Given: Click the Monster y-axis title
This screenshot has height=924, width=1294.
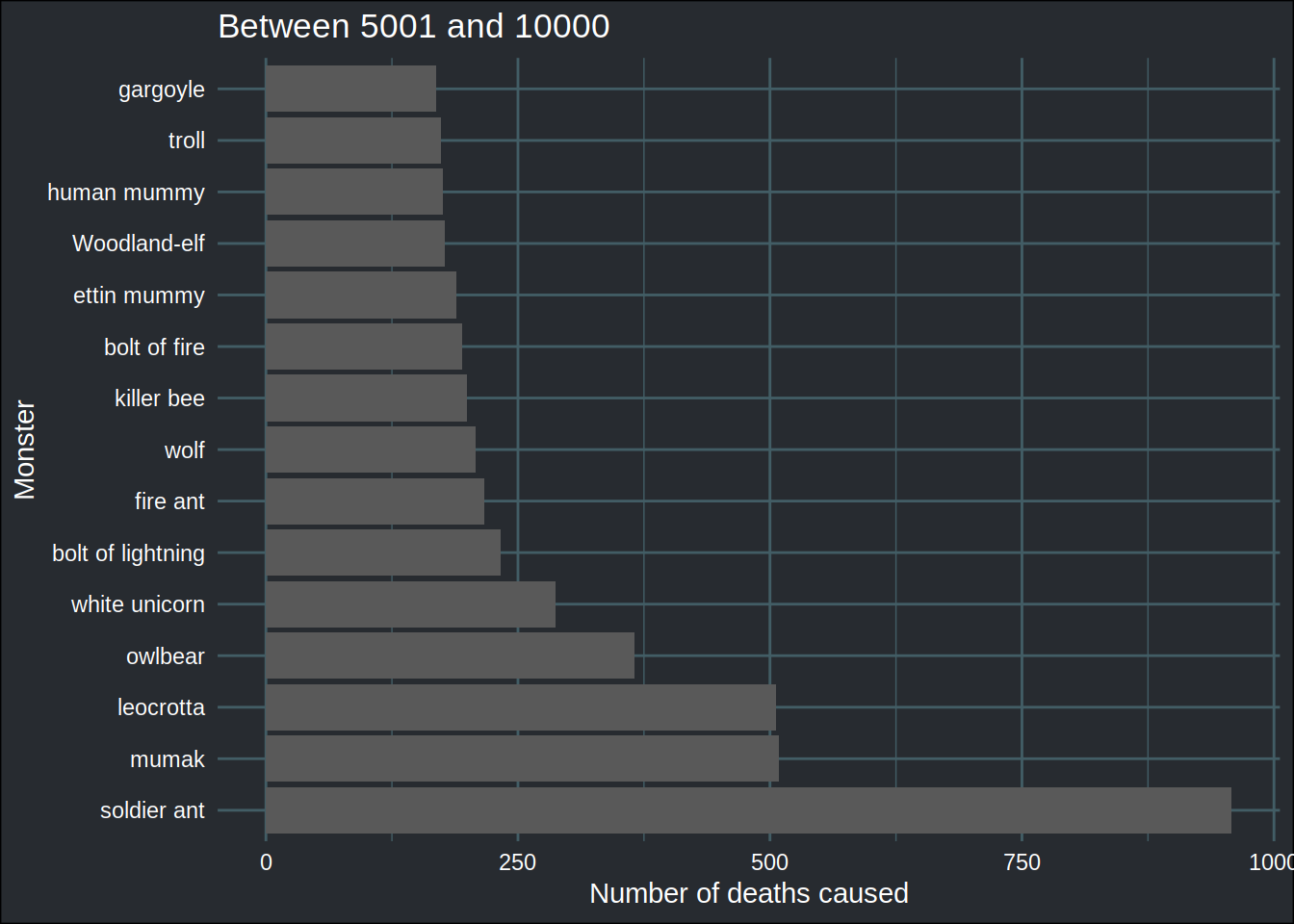Looking at the screenshot, I should tap(25, 449).
